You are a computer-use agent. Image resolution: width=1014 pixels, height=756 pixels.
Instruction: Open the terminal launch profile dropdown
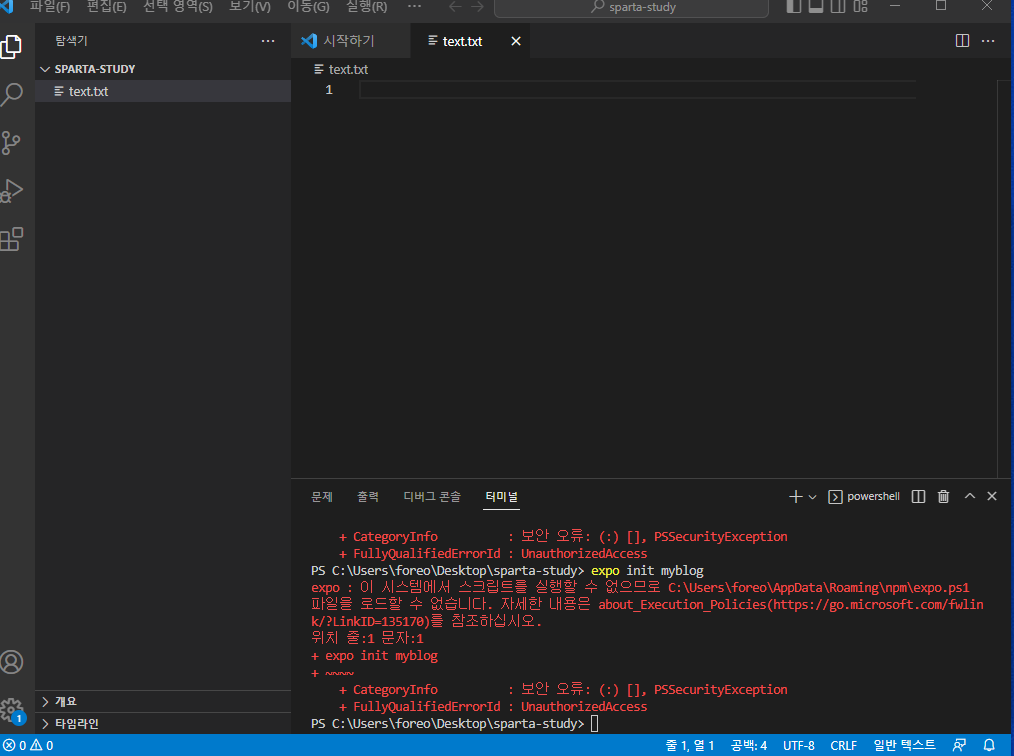tap(813, 497)
